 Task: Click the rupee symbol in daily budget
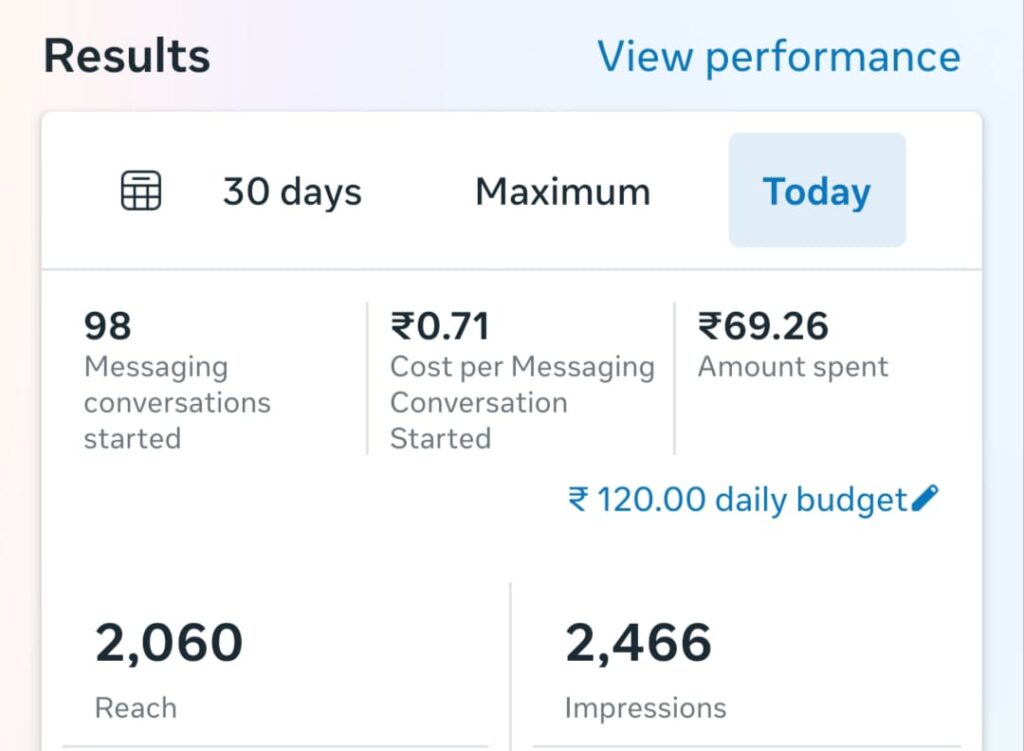point(579,500)
